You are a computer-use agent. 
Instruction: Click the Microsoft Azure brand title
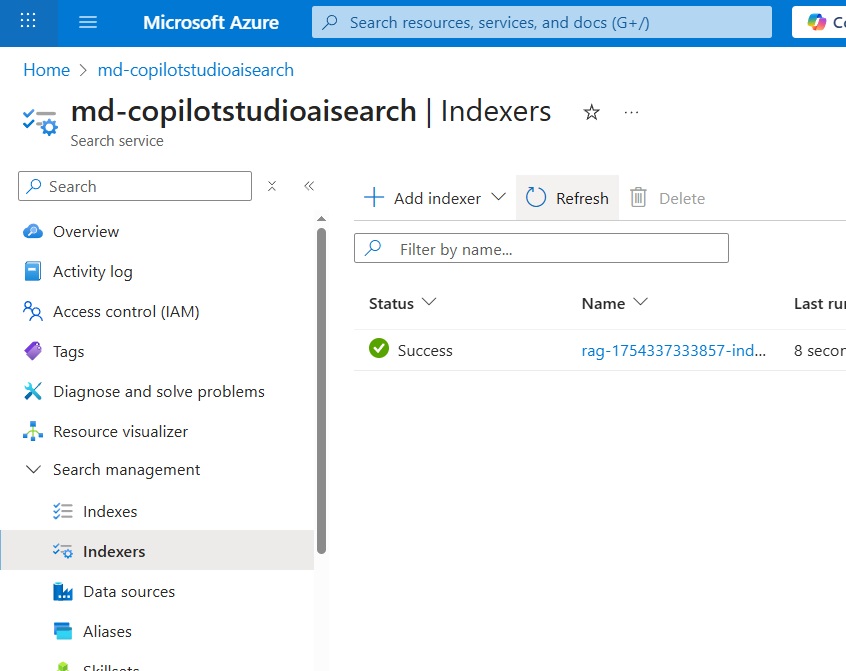(x=211, y=22)
